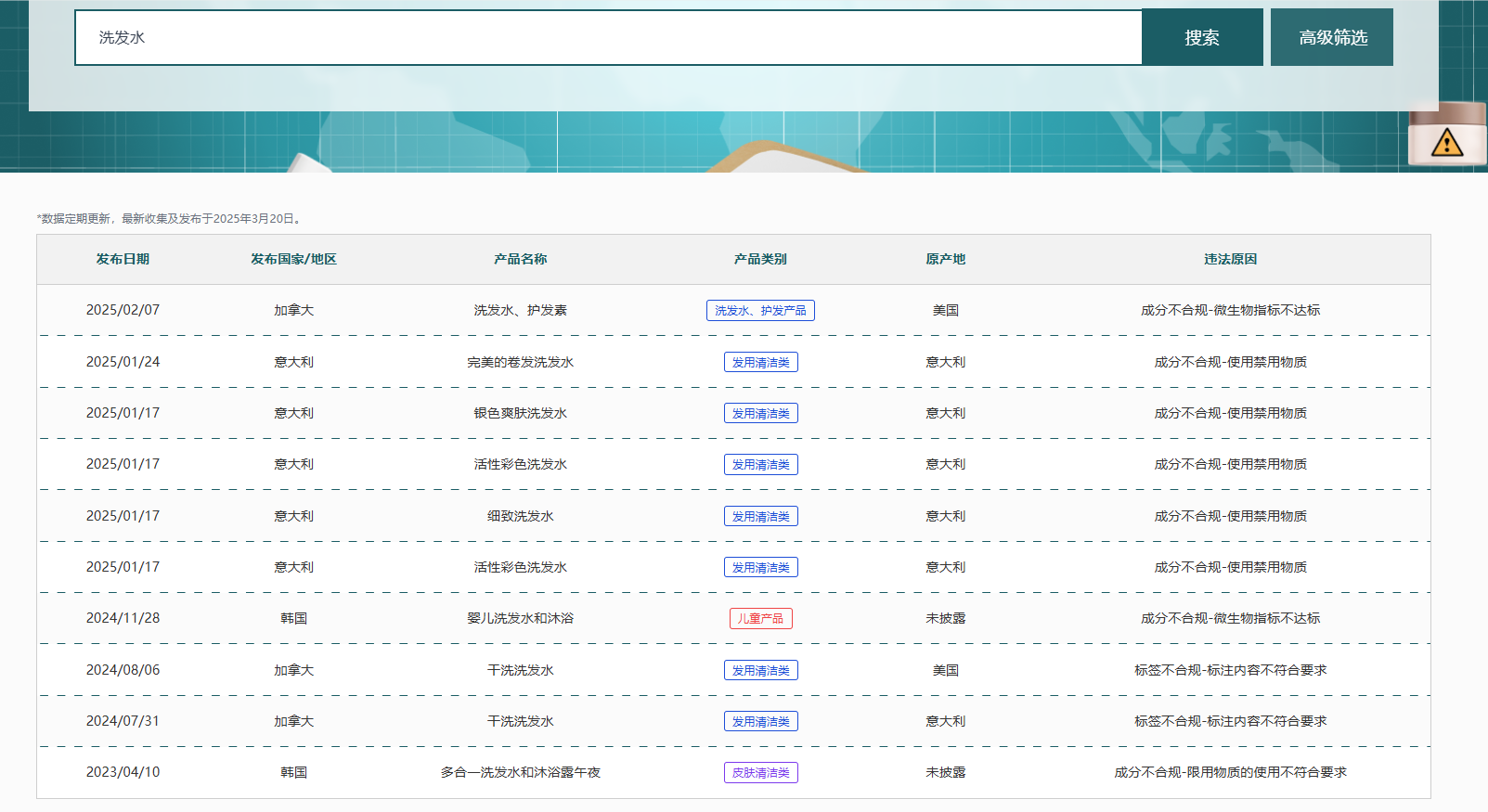Click the 多合一洗发水和沐浴露午夜 product name
This screenshot has height=812, width=1488.
(x=520, y=773)
